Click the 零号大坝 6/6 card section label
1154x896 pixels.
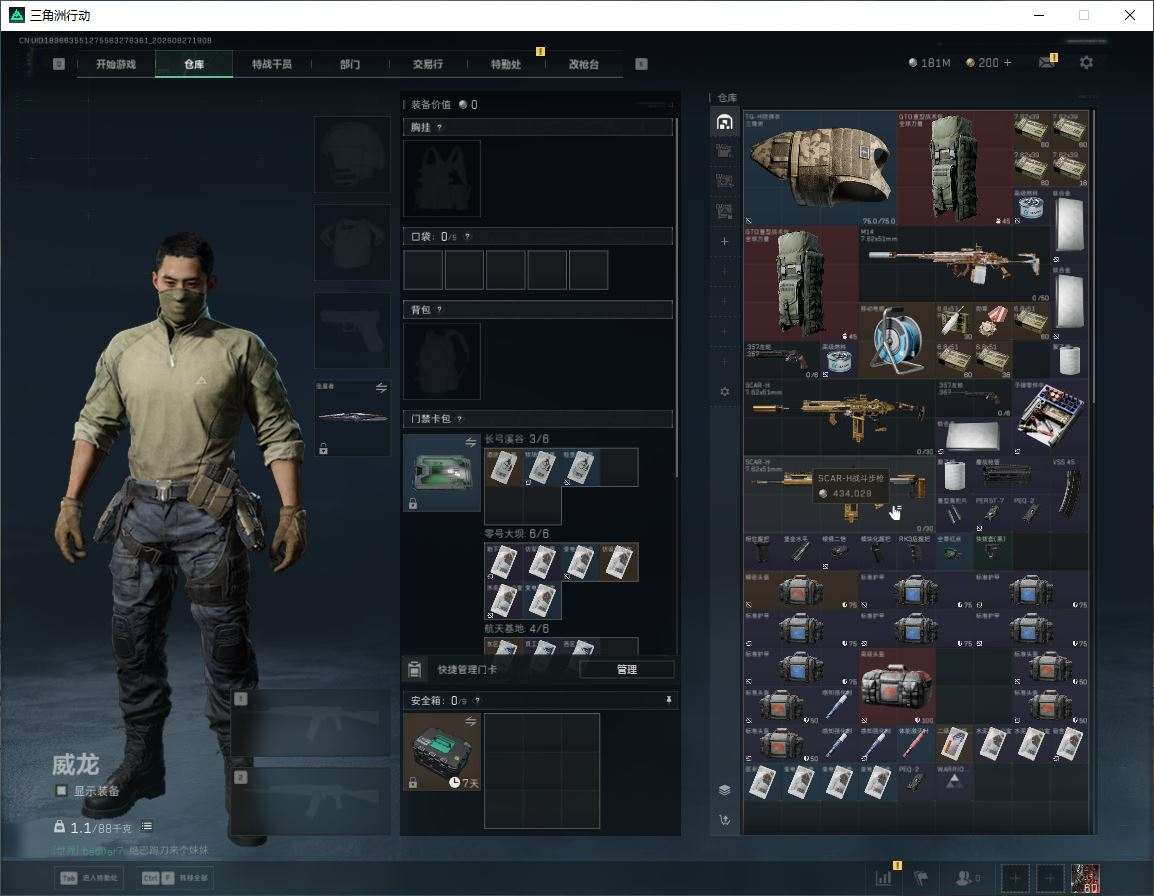pyautogui.click(x=517, y=534)
